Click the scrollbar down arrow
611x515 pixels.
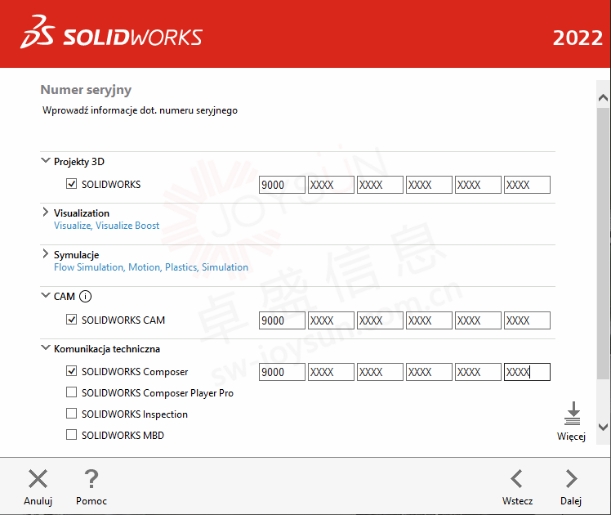point(603,427)
